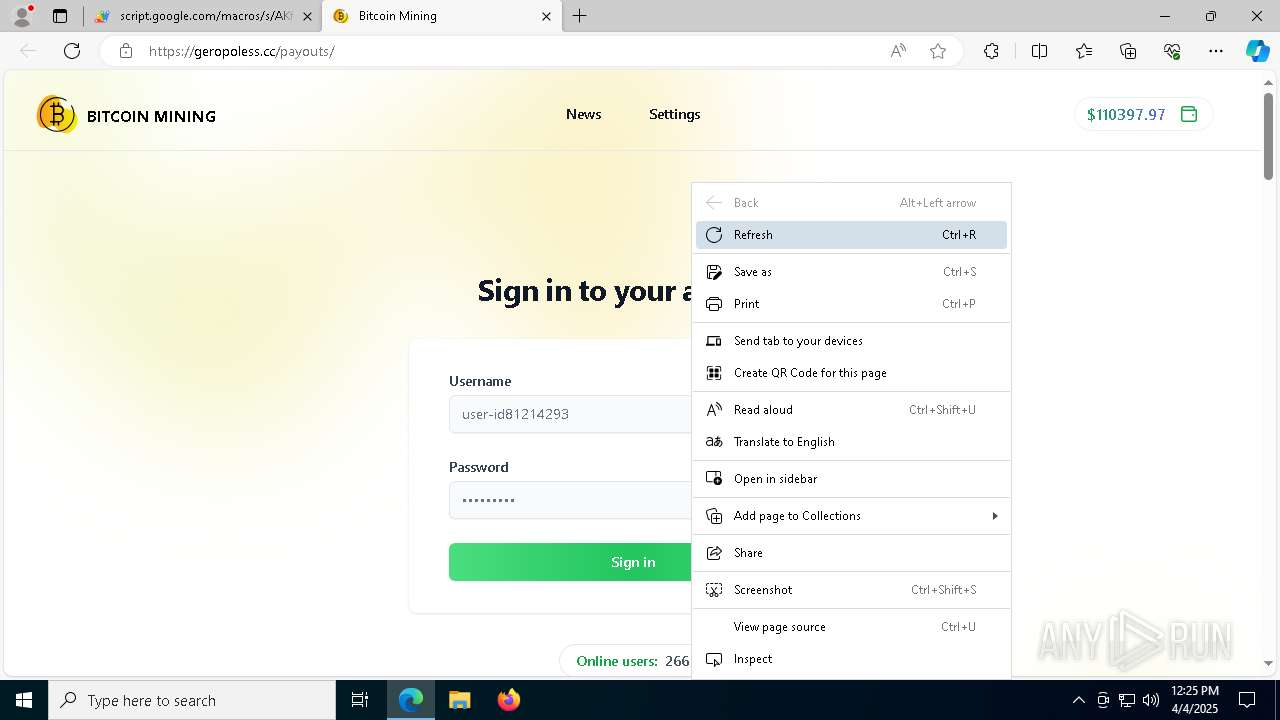
Task: Select Share from context menu
Action: pyautogui.click(x=851, y=553)
